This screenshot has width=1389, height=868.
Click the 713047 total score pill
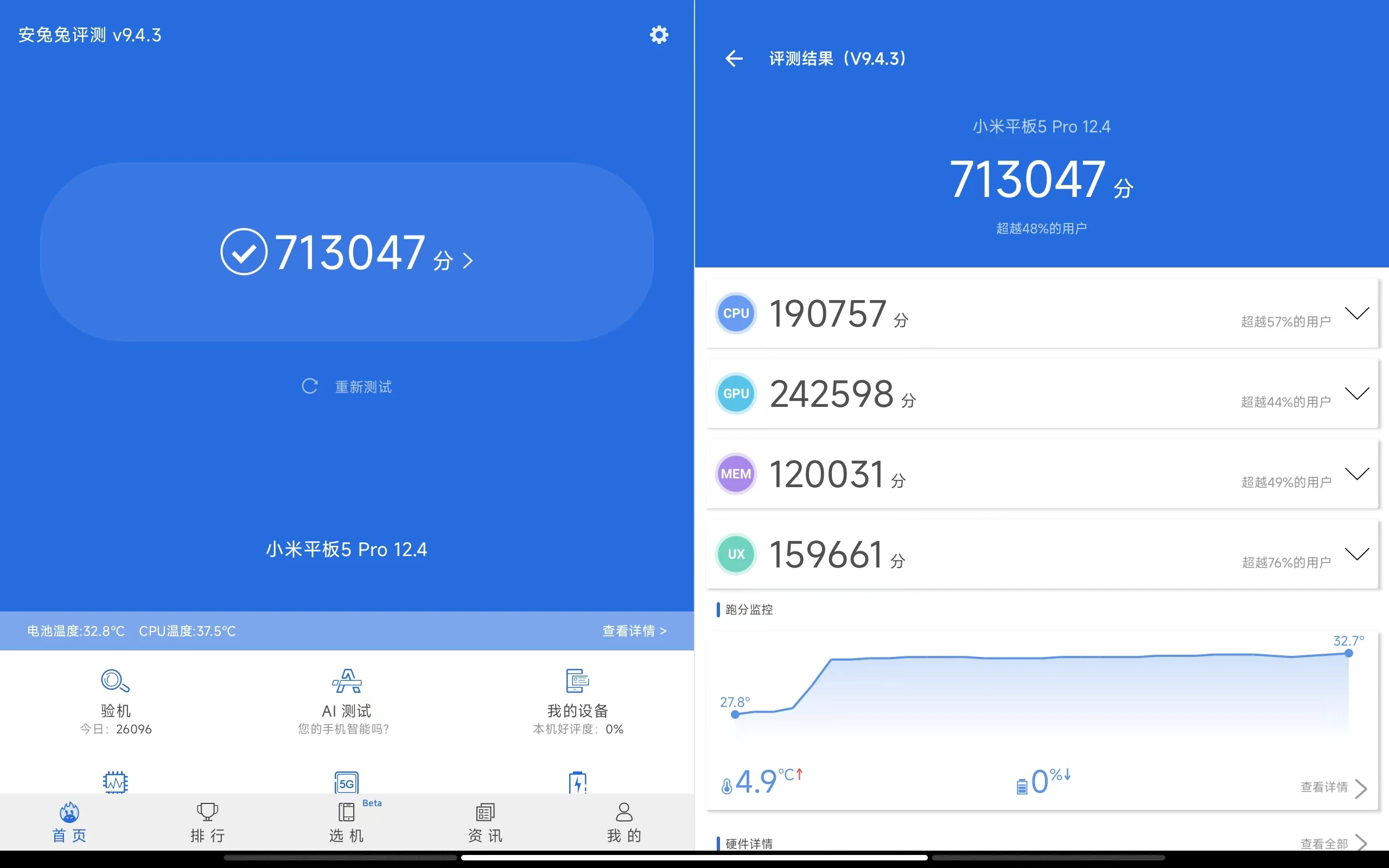[x=347, y=252]
